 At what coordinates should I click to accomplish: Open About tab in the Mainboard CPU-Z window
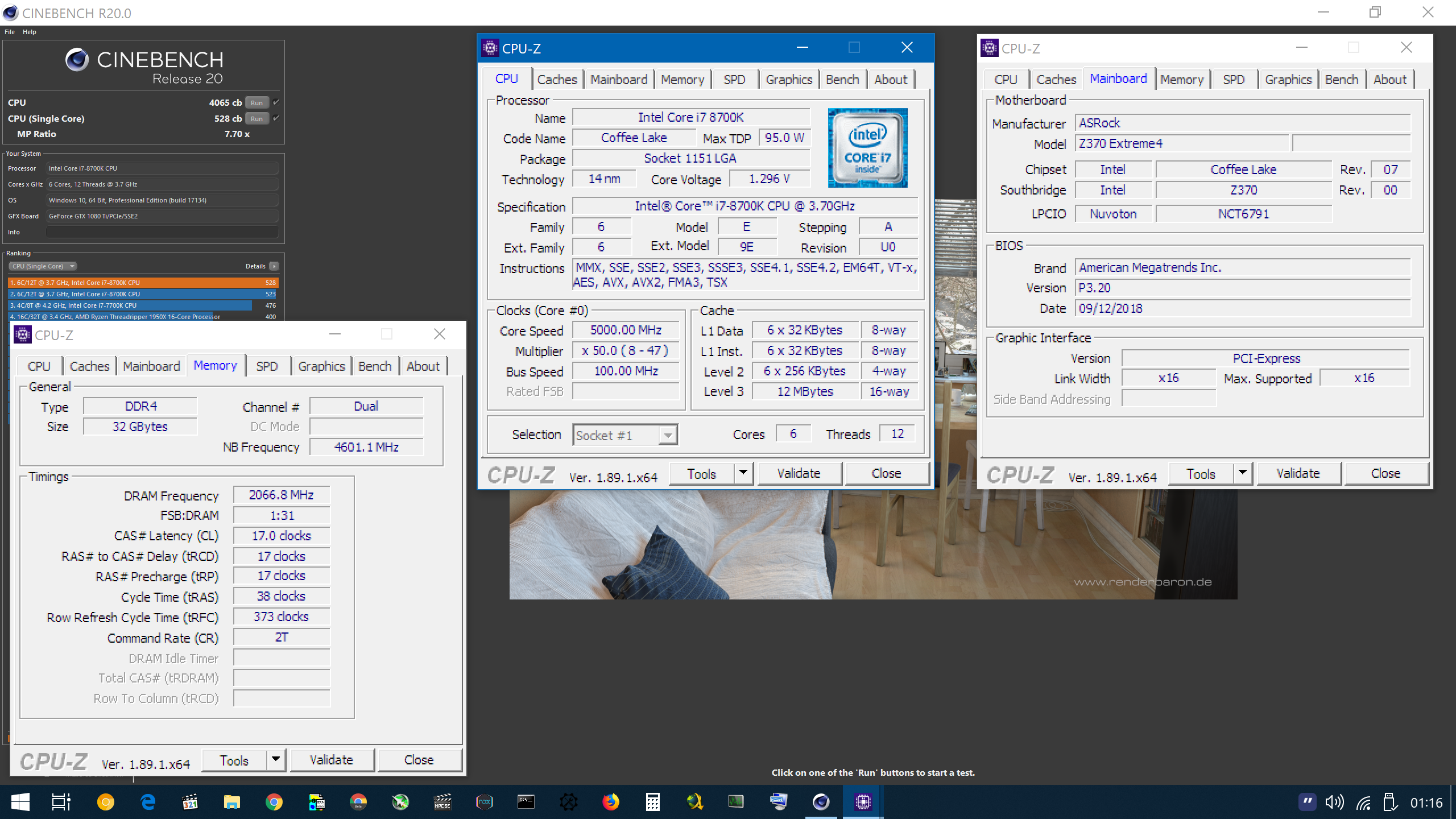pyautogui.click(x=1390, y=80)
